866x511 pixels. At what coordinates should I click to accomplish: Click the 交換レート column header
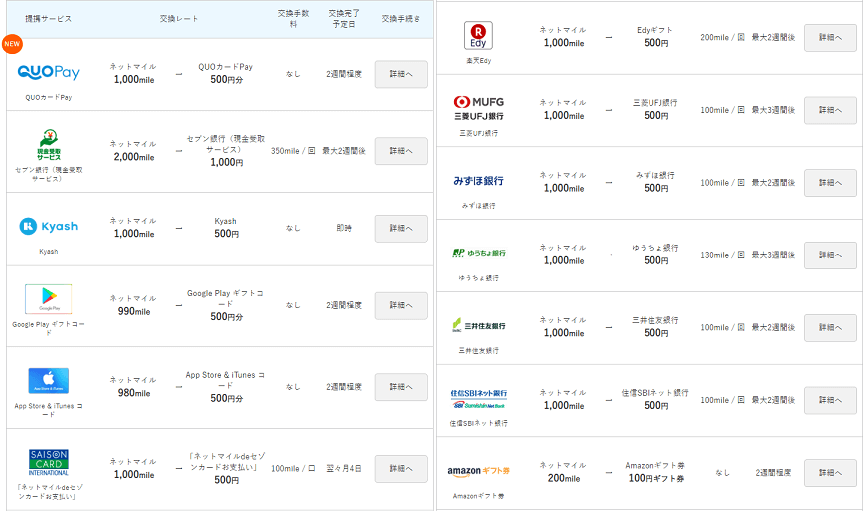pos(178,19)
